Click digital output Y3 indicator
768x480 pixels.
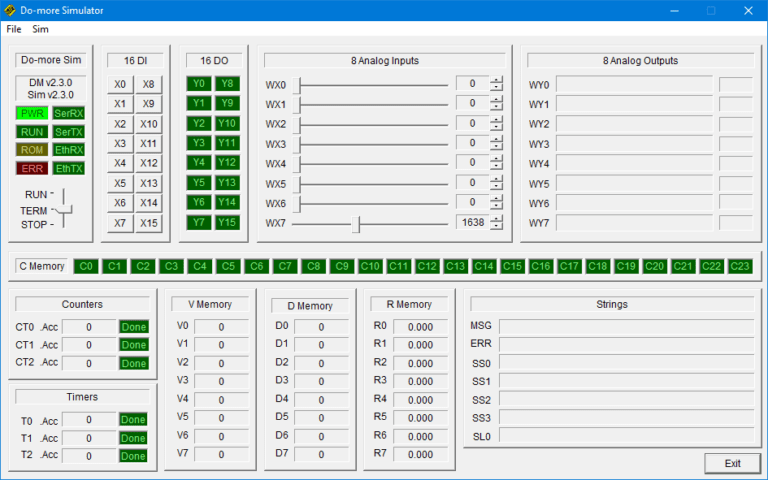pyautogui.click(x=199, y=143)
